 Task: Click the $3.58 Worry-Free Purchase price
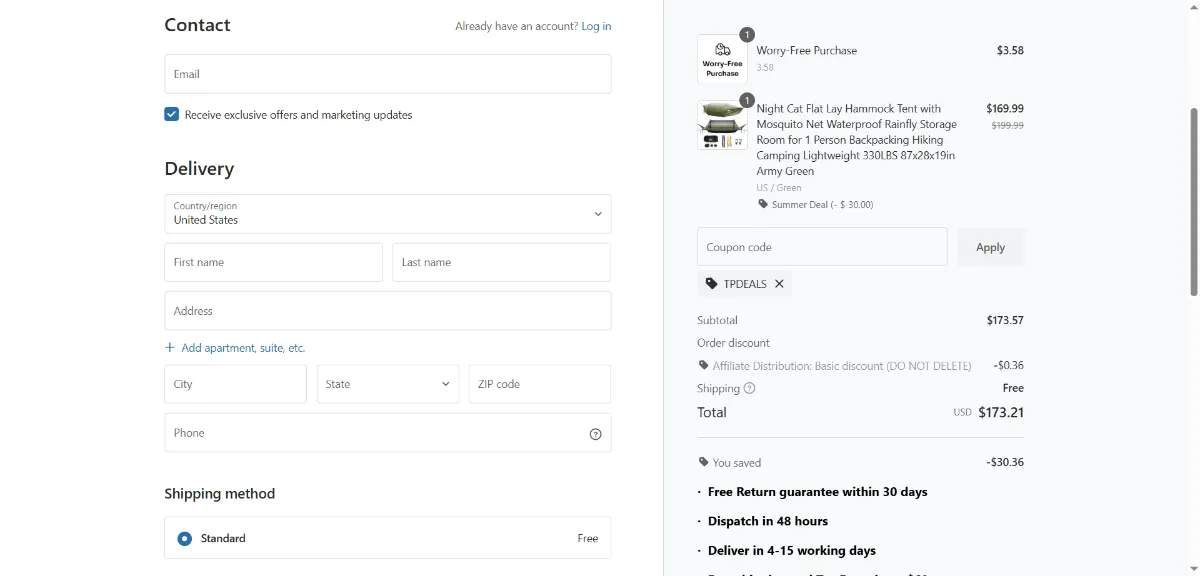pos(1010,51)
